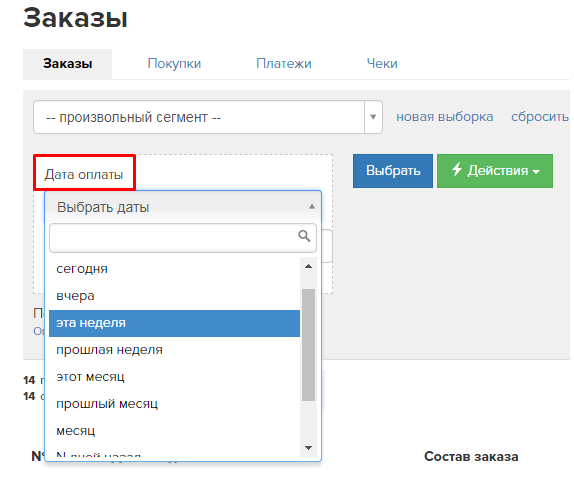The width and height of the screenshot is (574, 477).
Task: Collapse the Выбрать даты dropdown arrow
Action: (x=312, y=207)
